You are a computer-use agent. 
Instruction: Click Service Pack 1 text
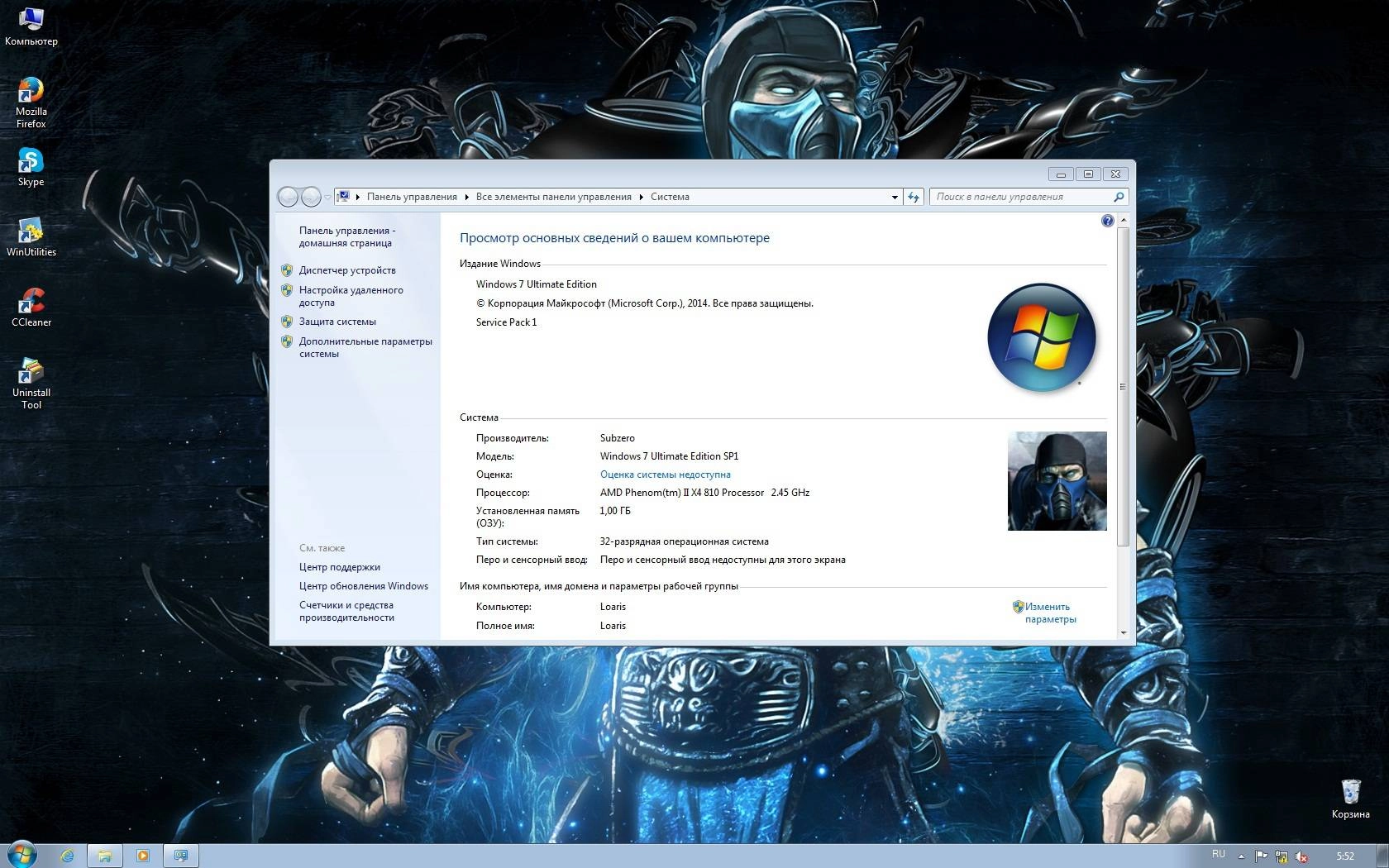pos(506,322)
